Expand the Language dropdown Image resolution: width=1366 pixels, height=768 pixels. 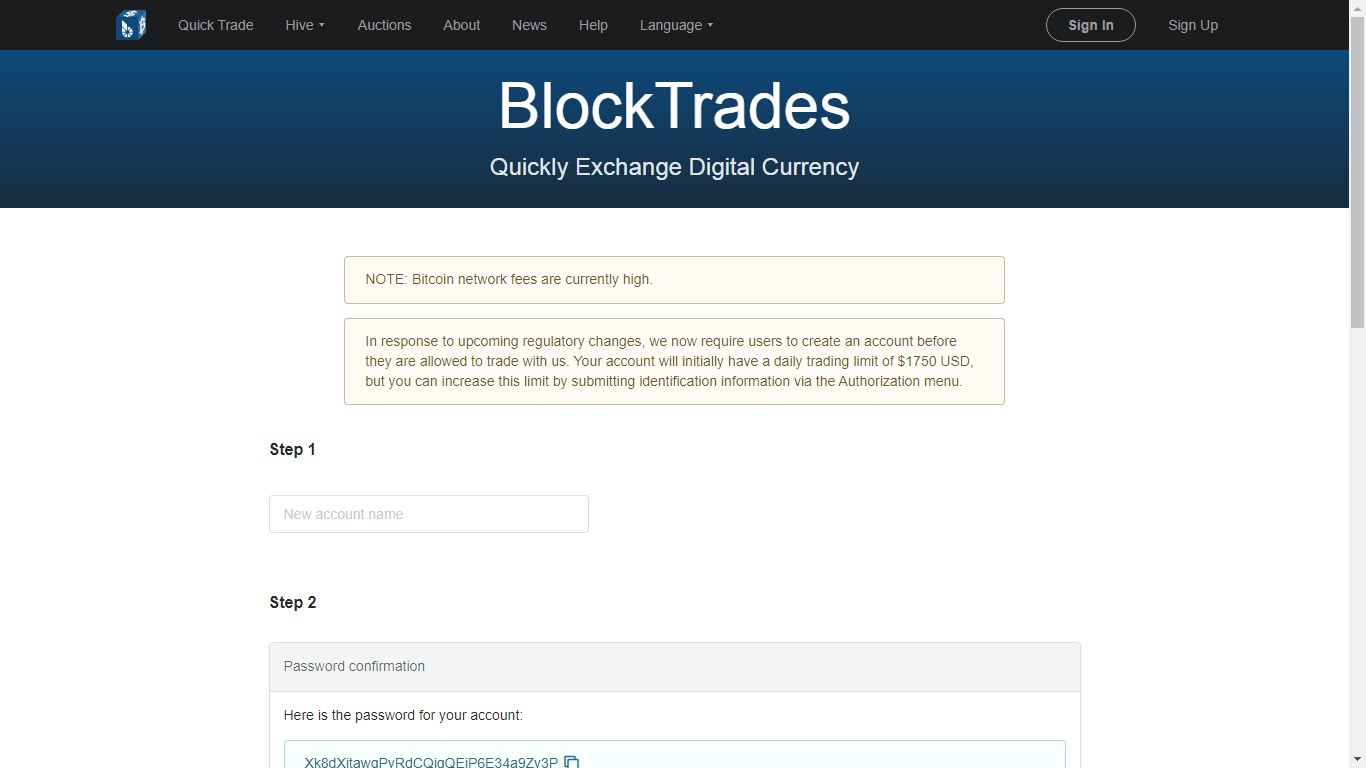[x=677, y=25]
